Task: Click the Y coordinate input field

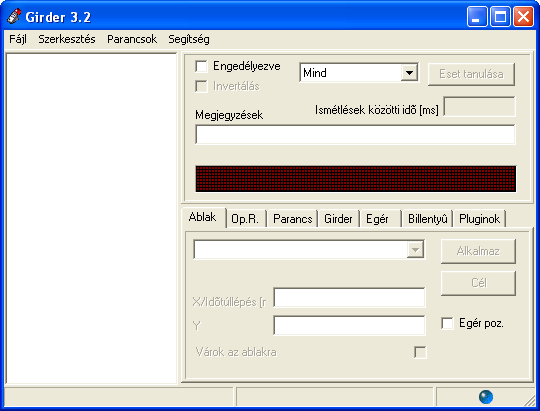Action: 350,326
